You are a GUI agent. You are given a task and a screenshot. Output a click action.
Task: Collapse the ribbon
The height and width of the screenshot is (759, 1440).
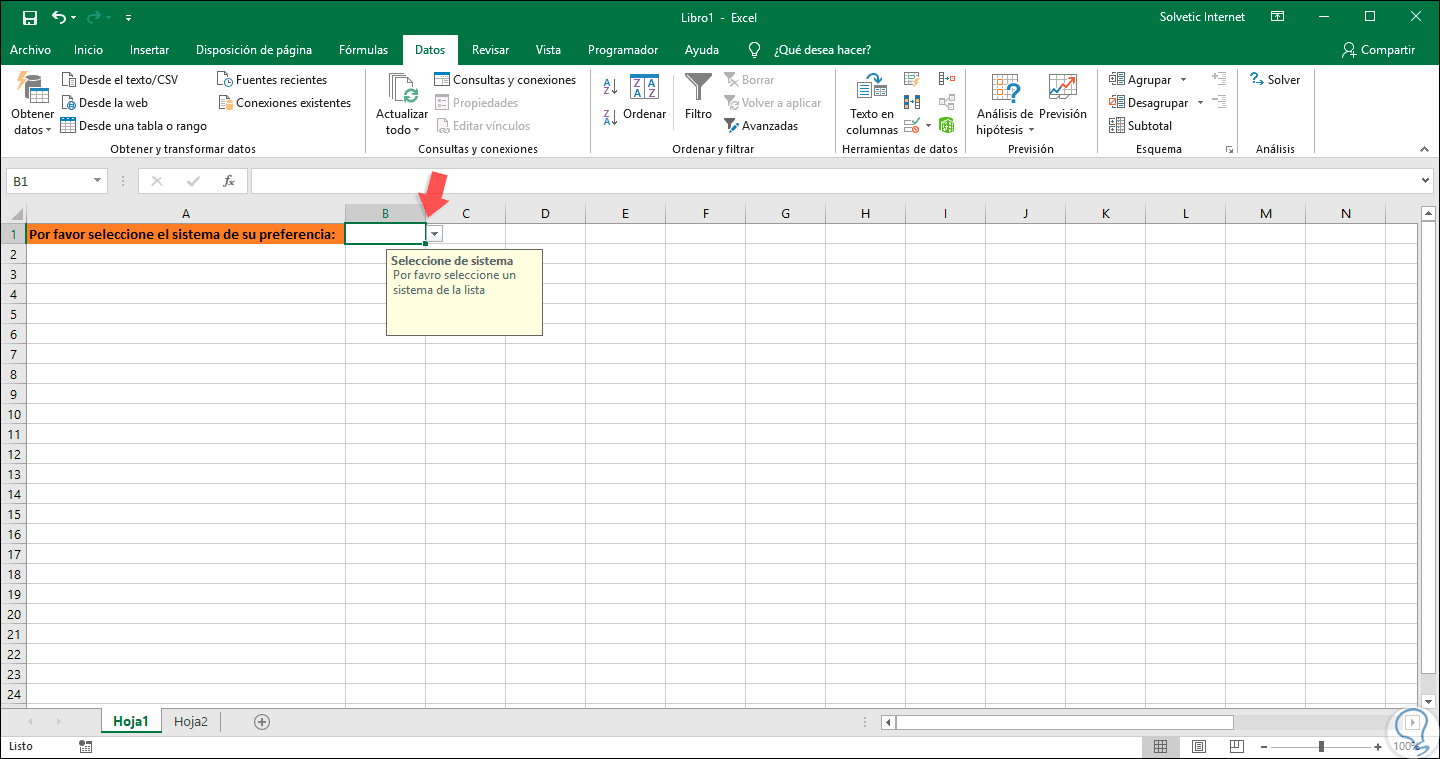(1425, 149)
